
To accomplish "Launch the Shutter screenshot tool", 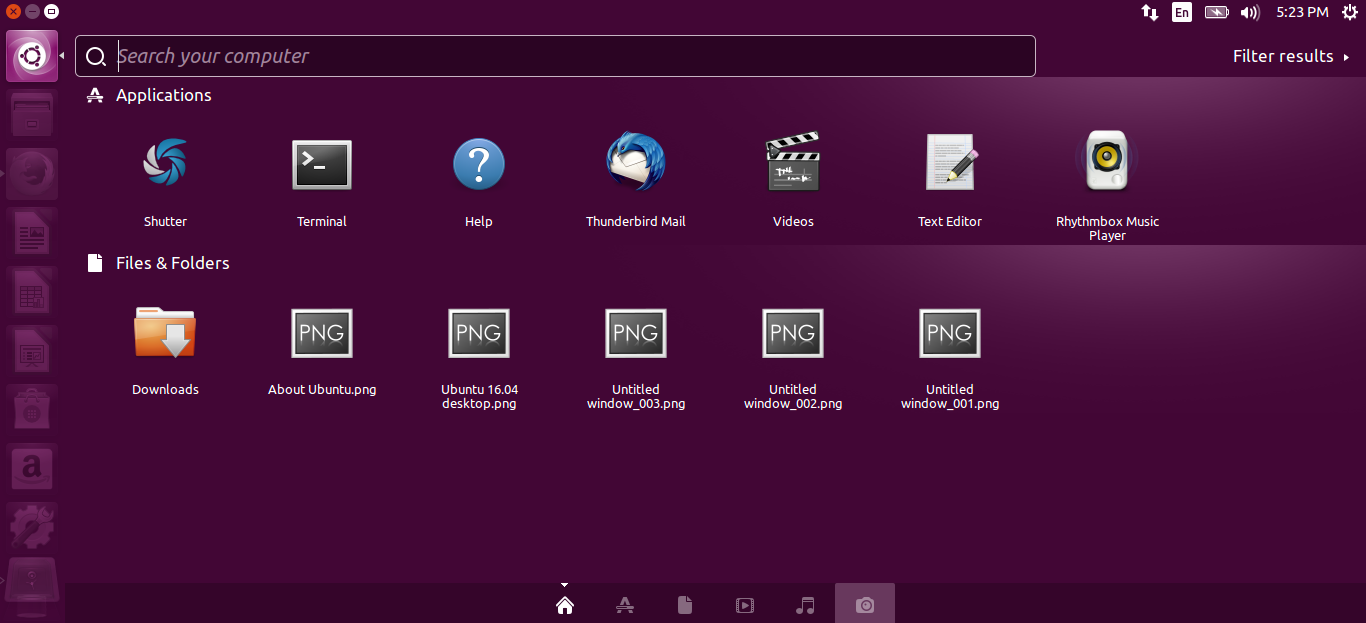I will pyautogui.click(x=165, y=163).
